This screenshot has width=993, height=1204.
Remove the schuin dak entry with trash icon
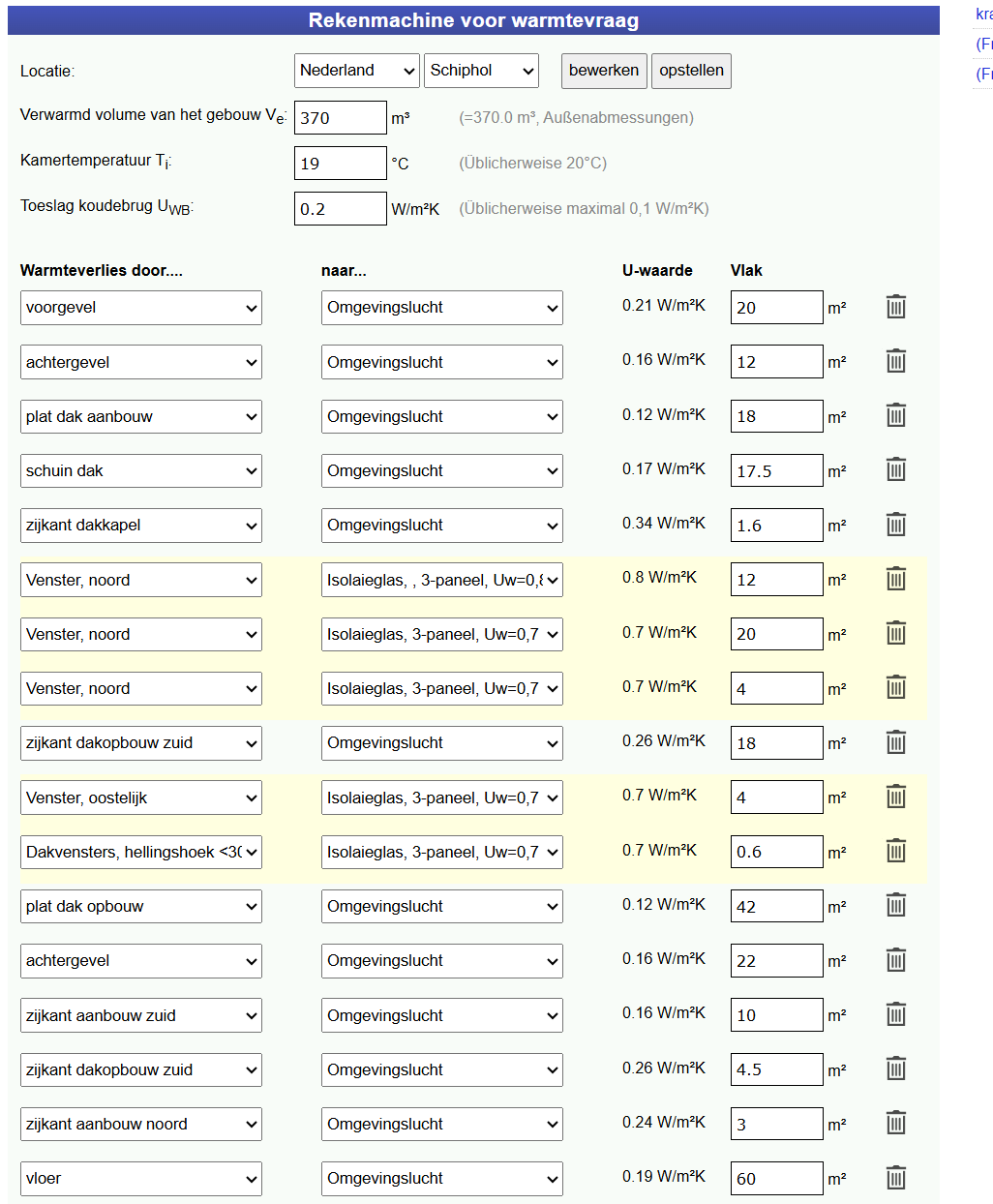pos(895,469)
